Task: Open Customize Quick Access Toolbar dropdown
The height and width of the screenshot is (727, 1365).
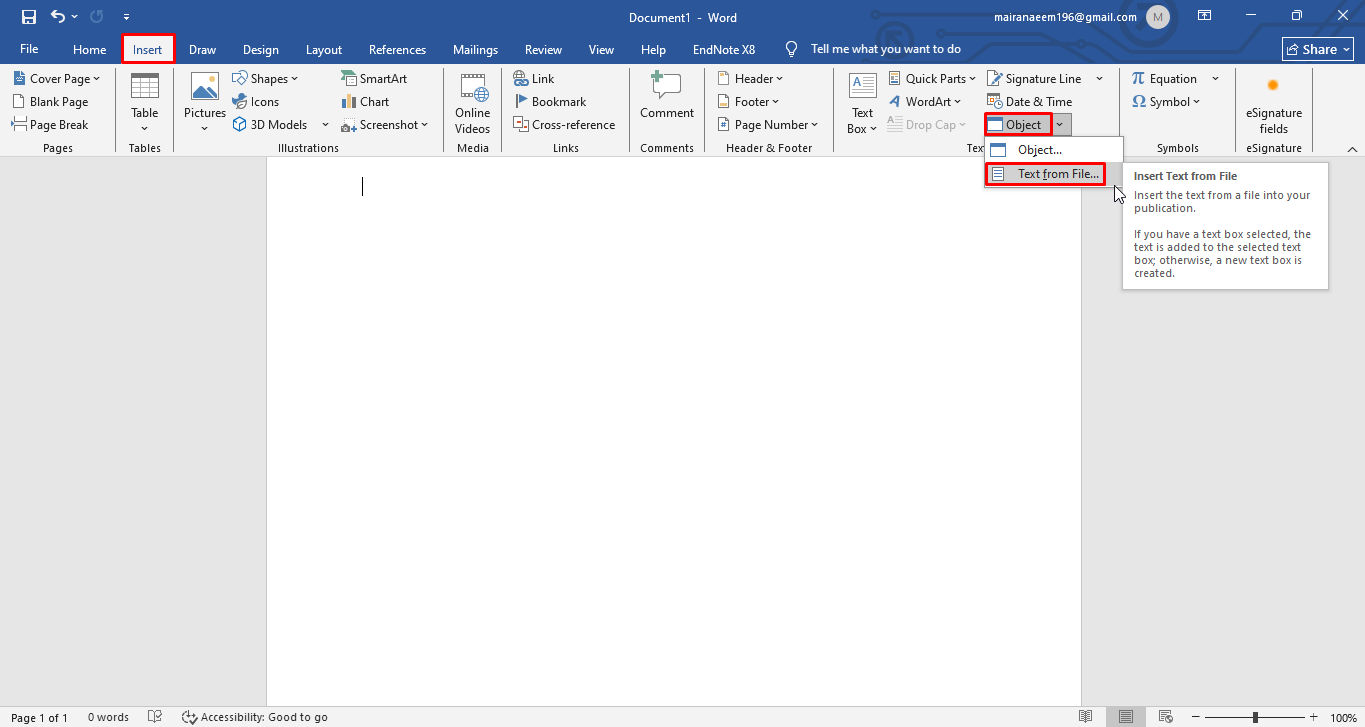Action: tap(126, 17)
